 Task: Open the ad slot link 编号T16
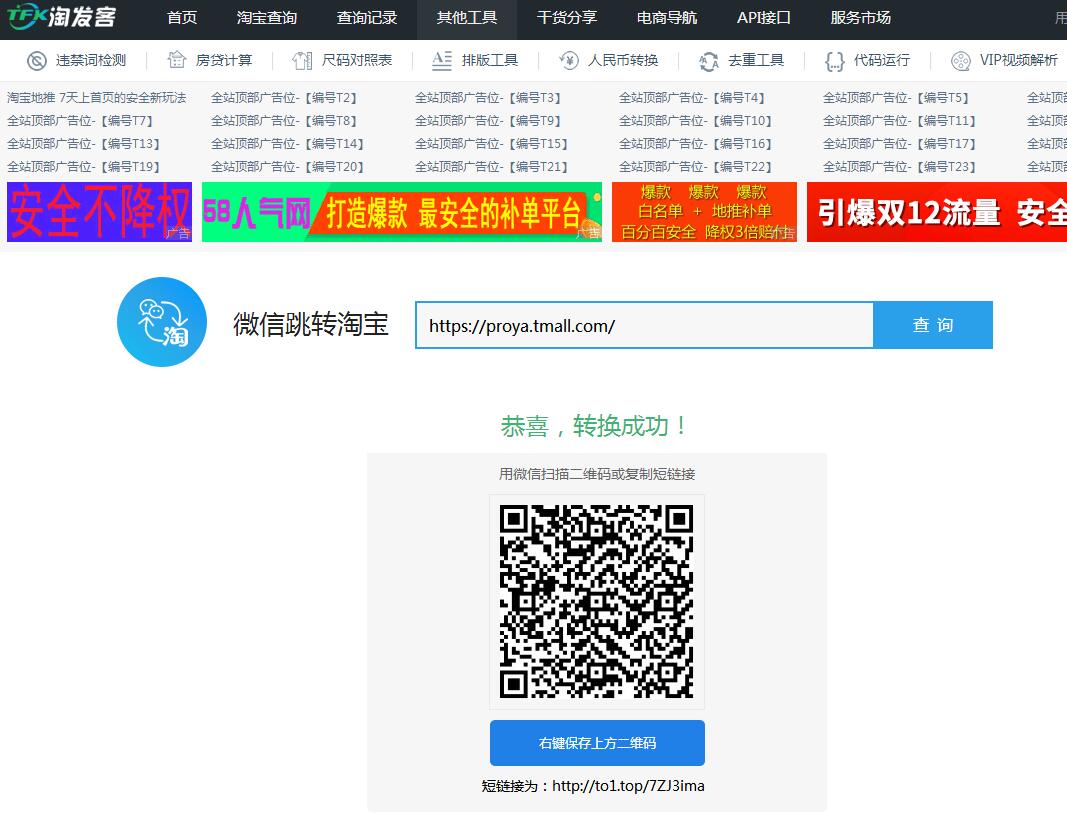pyautogui.click(x=695, y=144)
